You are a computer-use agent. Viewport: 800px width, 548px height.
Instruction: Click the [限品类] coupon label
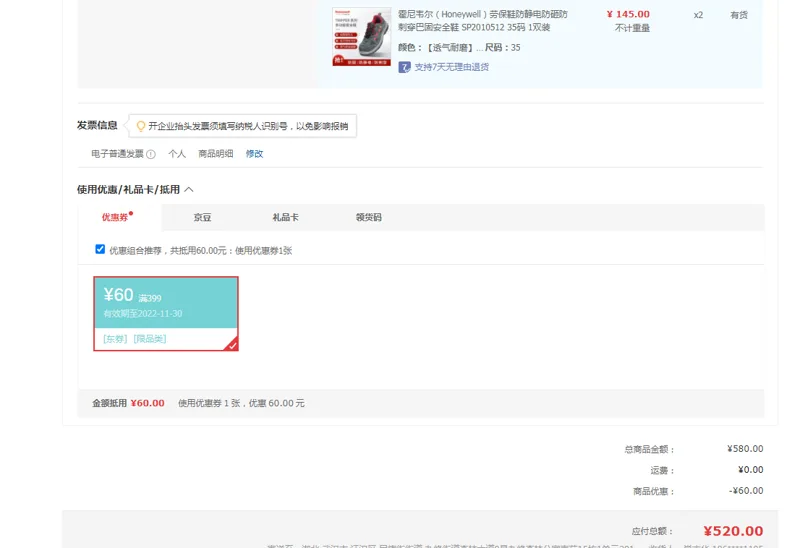click(x=150, y=339)
